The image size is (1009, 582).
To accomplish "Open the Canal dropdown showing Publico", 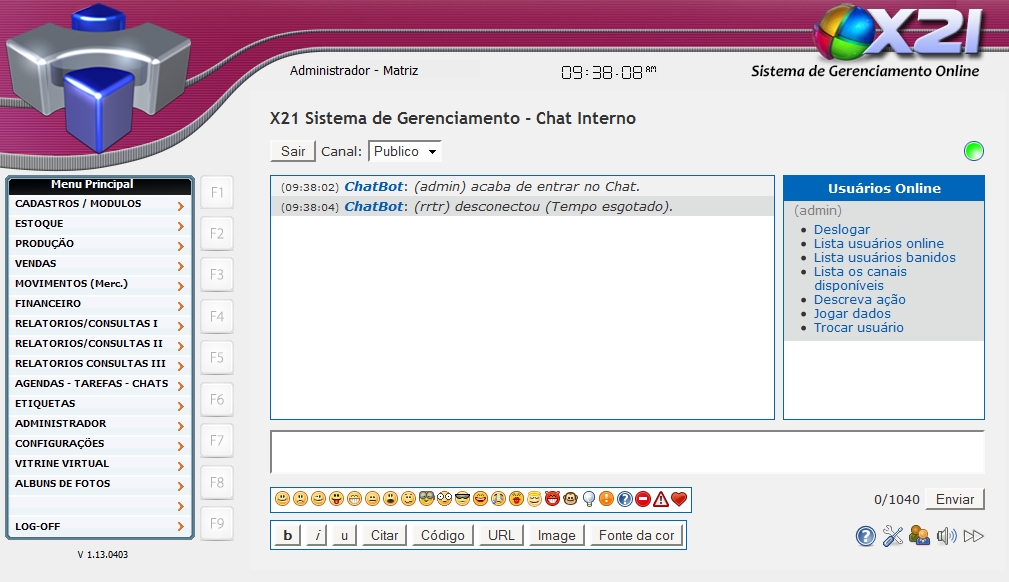I will tap(405, 151).
